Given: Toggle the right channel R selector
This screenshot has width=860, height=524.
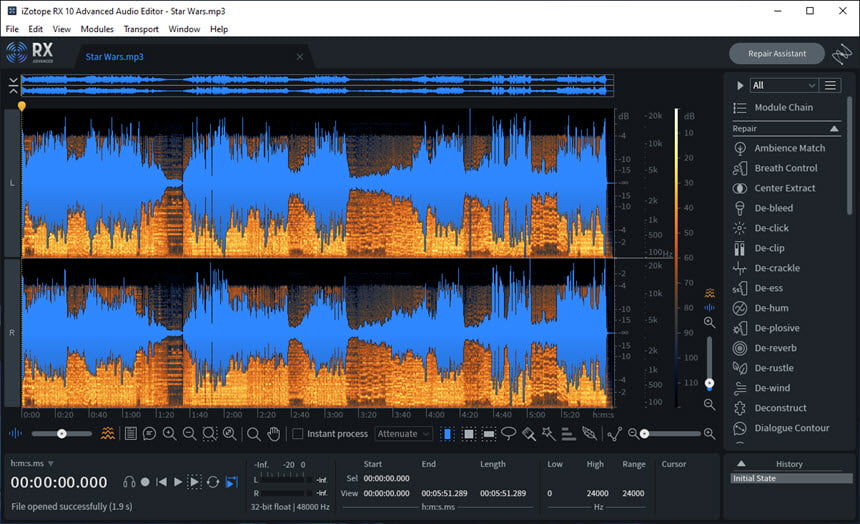Looking at the screenshot, I should point(12,333).
